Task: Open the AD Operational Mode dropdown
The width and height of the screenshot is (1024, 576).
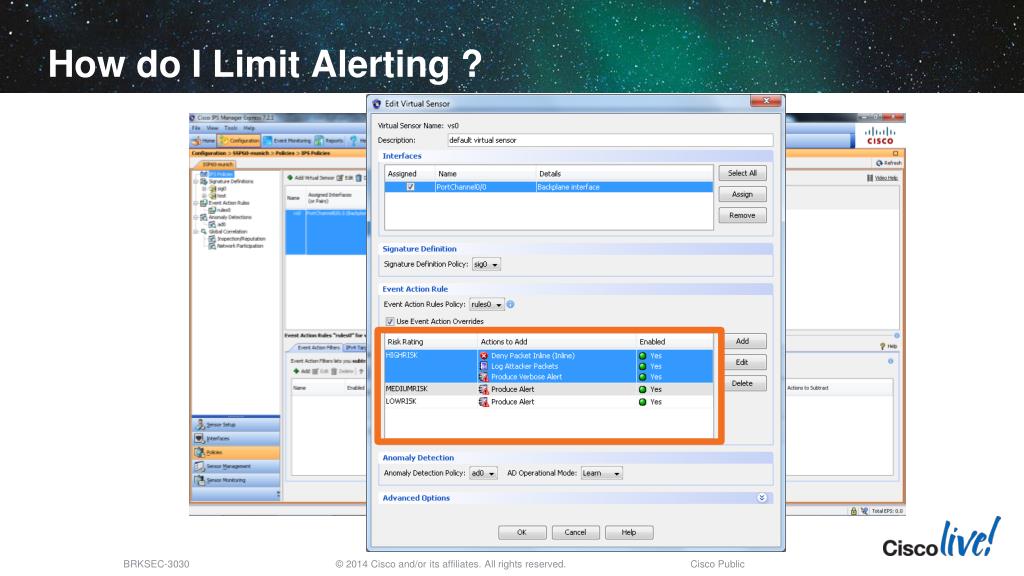Action: tap(602, 473)
